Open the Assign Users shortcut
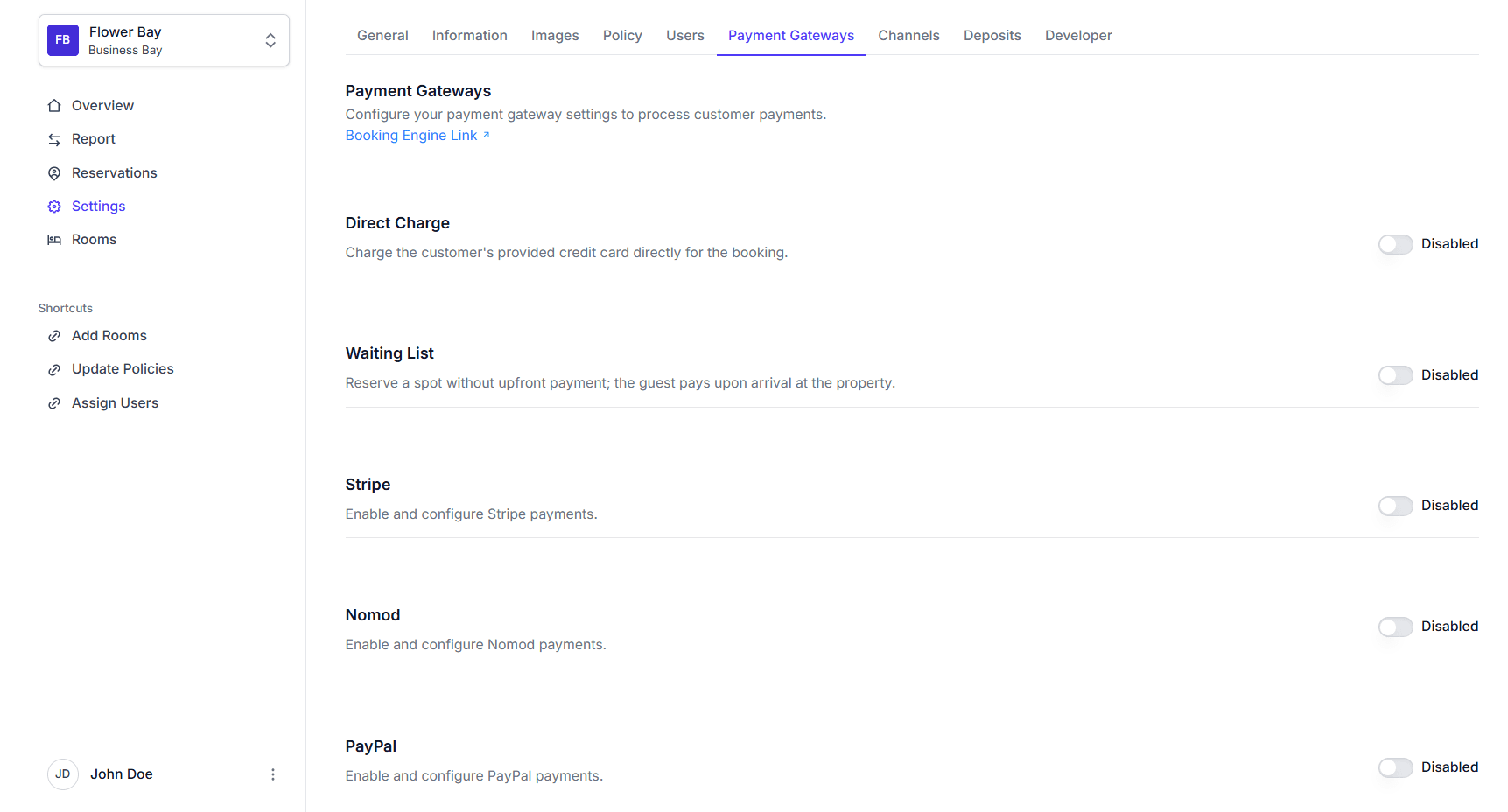1508x812 pixels. 115,403
